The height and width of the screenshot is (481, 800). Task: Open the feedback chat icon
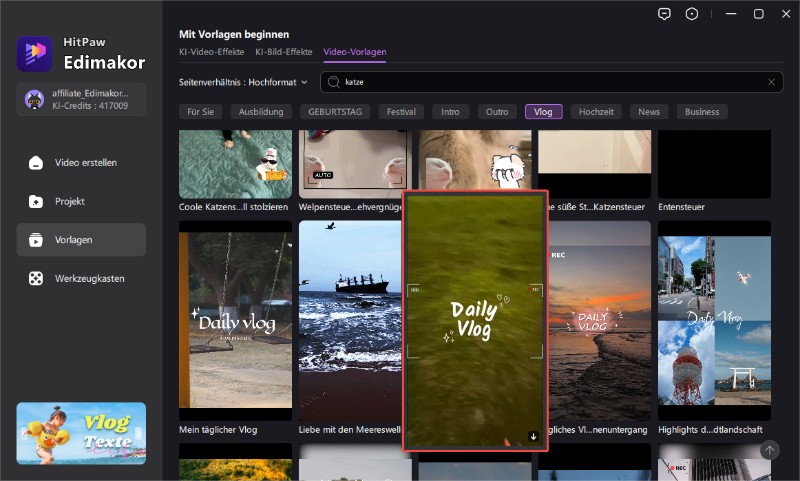pos(663,14)
